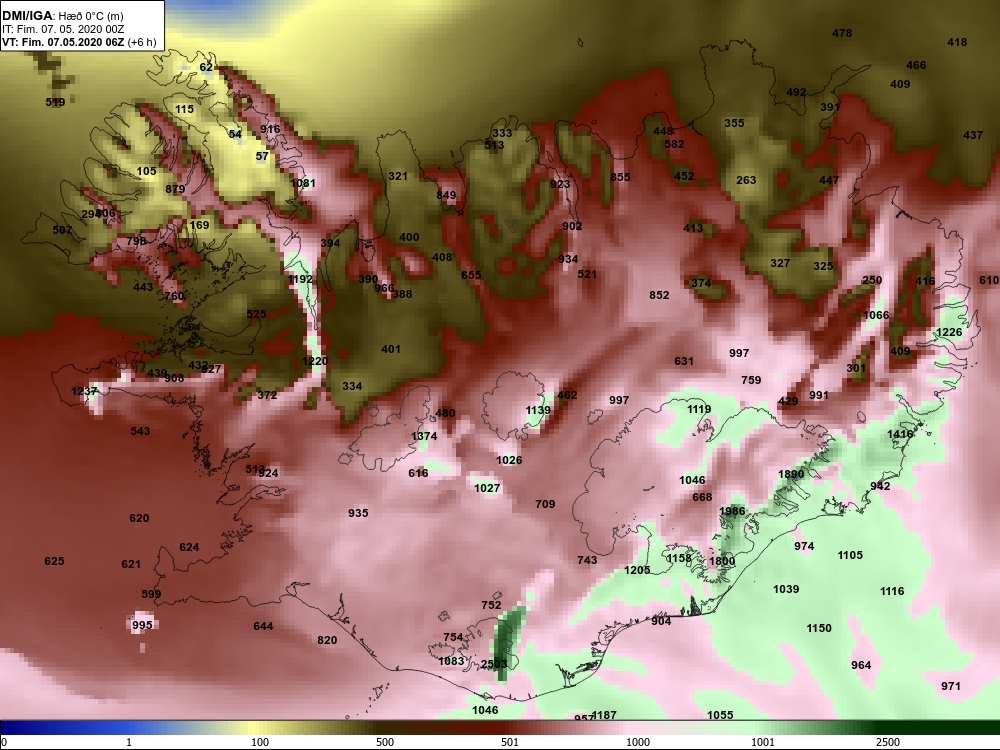Select the 1986 height value
The width and height of the screenshot is (1000, 750).
tap(732, 511)
